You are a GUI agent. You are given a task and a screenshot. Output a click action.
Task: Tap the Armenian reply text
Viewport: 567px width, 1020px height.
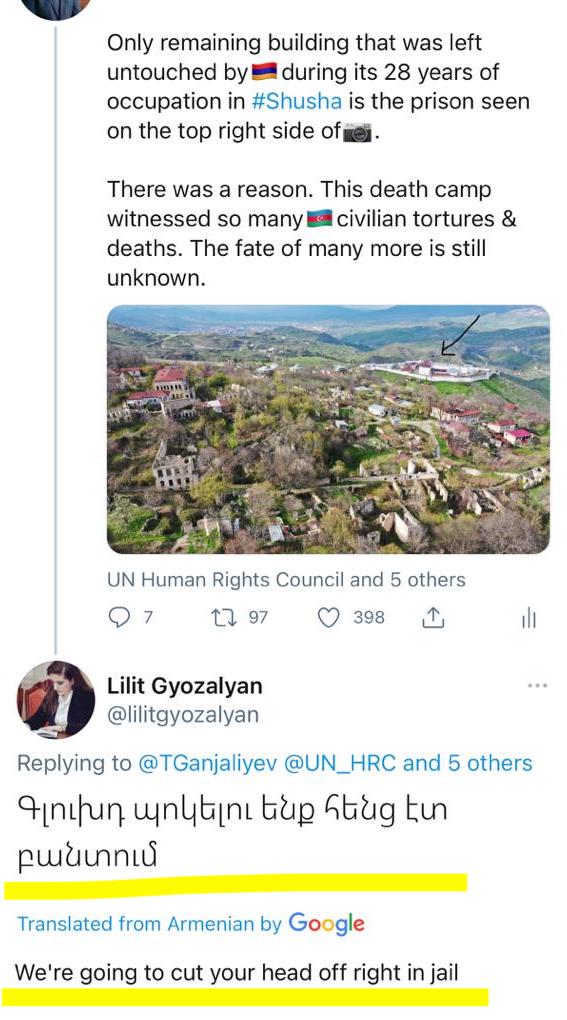231,833
